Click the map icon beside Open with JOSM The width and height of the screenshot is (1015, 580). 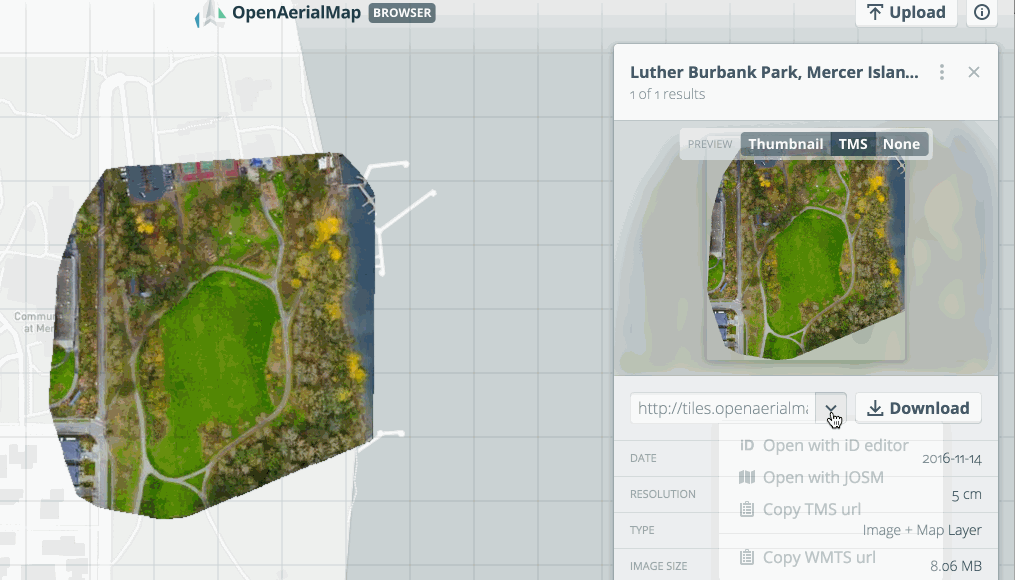click(746, 477)
